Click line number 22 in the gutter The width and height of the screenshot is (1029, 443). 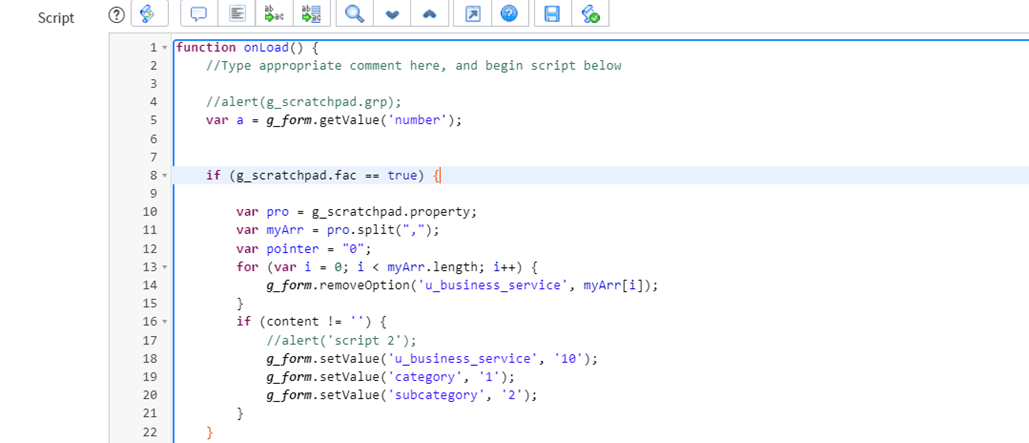[150, 432]
